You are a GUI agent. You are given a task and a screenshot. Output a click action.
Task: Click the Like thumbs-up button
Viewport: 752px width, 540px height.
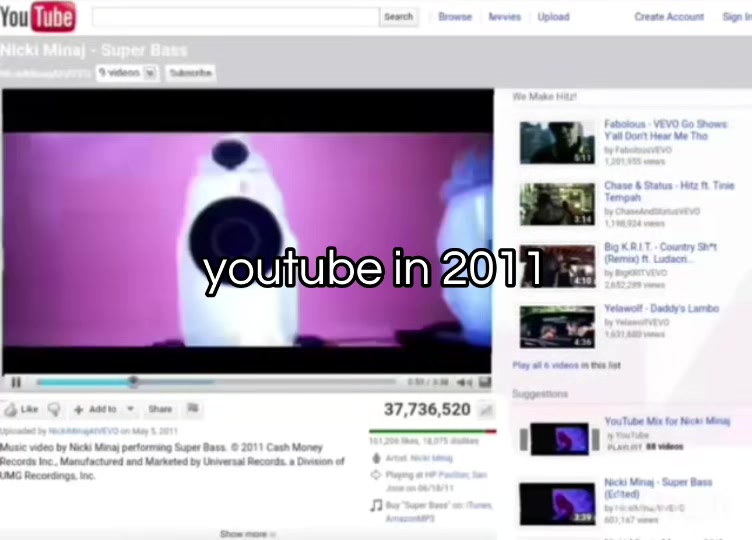21,409
